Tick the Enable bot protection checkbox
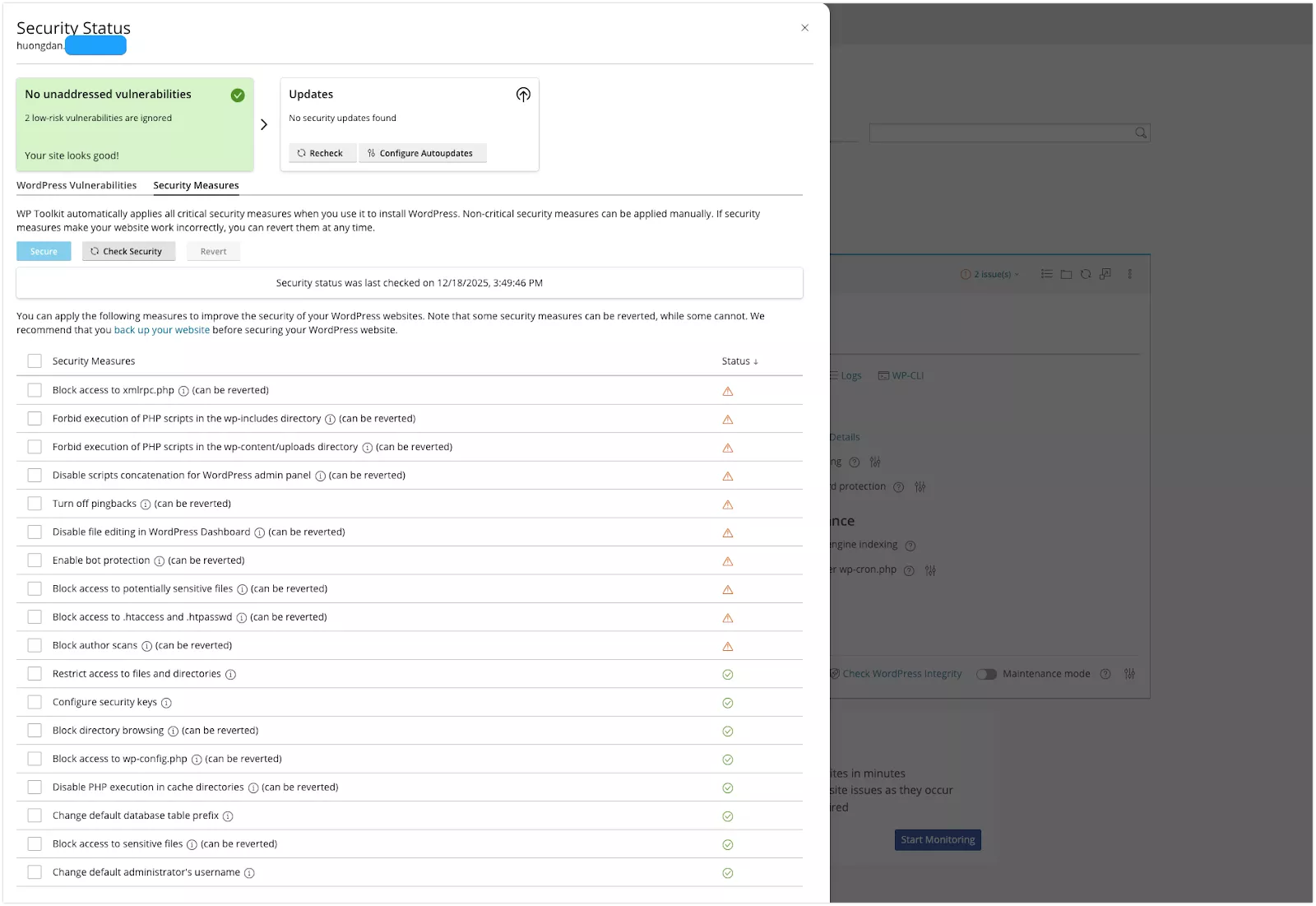Screen dimensions: 1316x906 coord(35,560)
